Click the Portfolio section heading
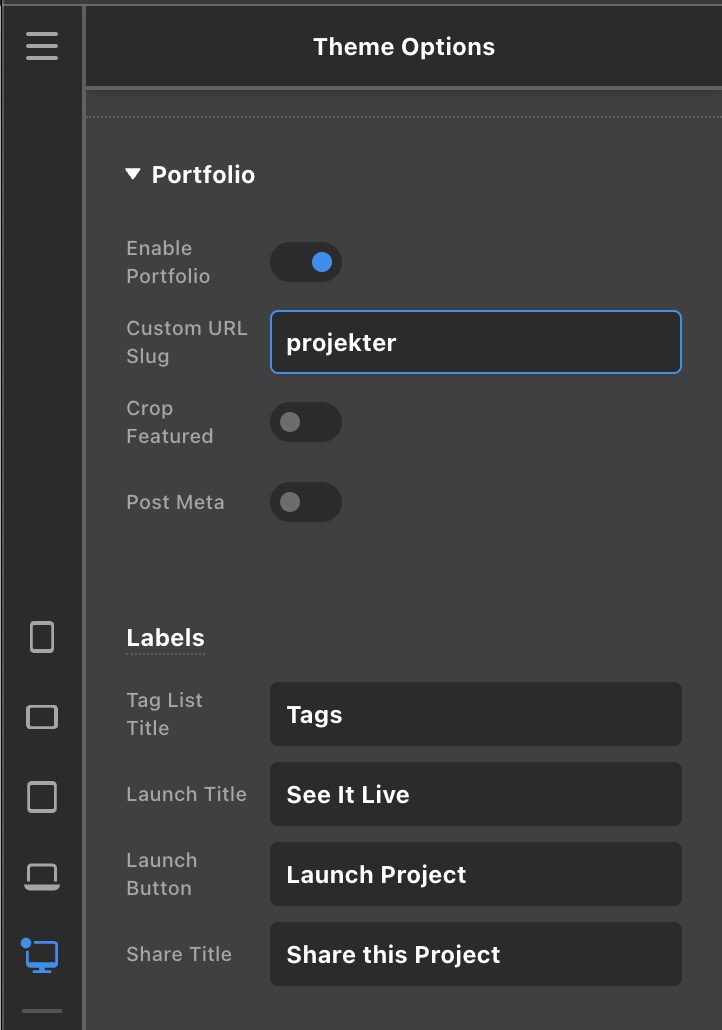The height and width of the screenshot is (1030, 722). (203, 175)
